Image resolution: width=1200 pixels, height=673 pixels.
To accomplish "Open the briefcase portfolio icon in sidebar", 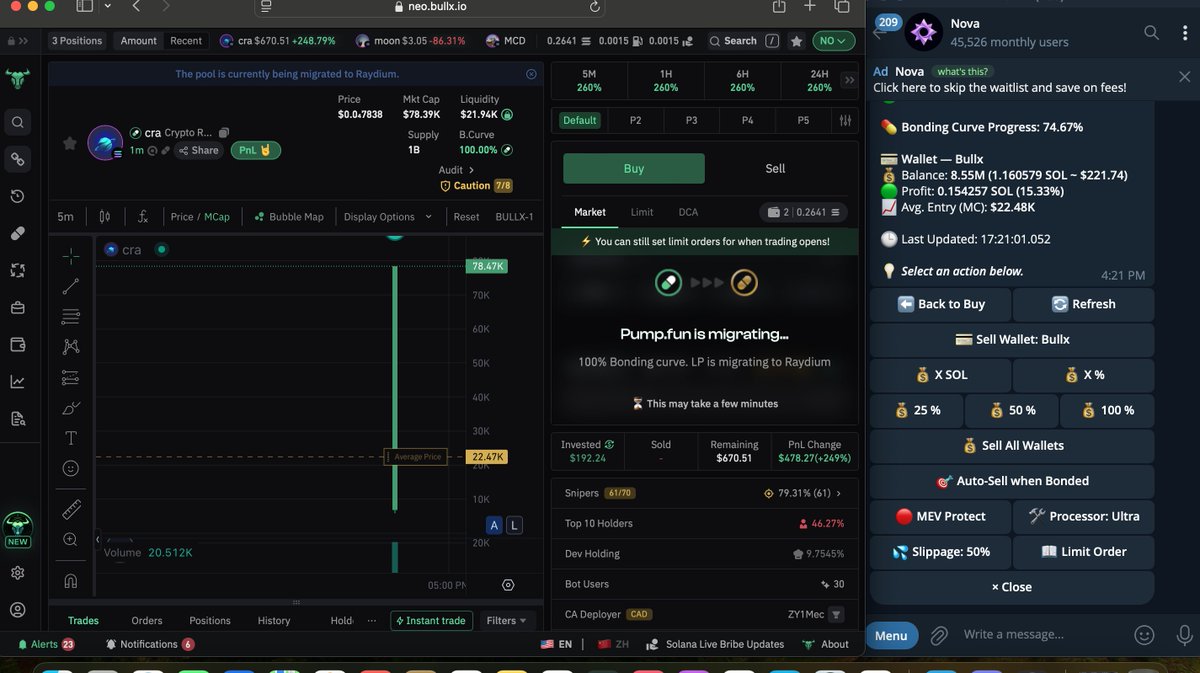I will point(18,307).
